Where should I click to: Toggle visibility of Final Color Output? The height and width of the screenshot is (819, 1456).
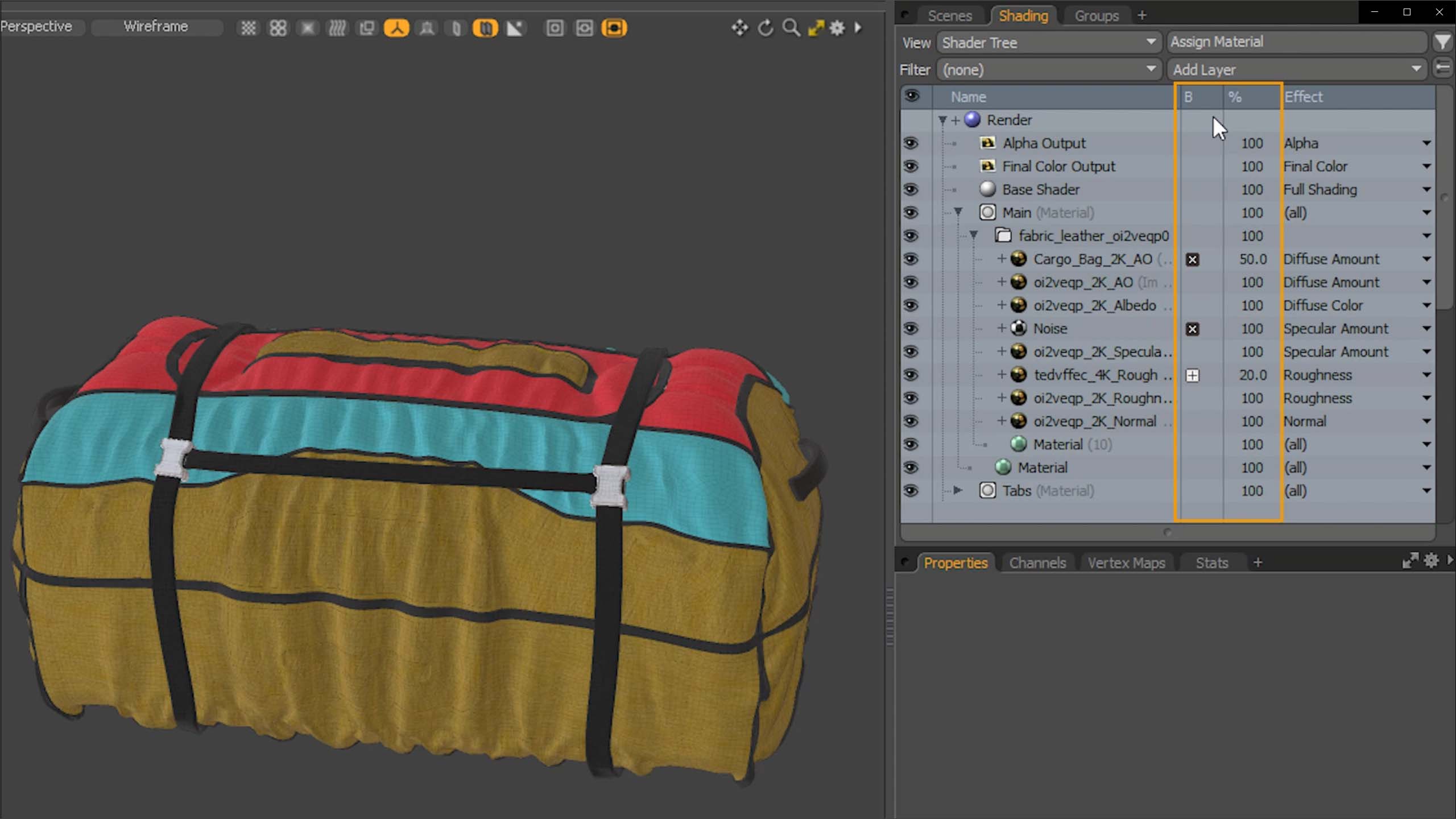click(911, 166)
